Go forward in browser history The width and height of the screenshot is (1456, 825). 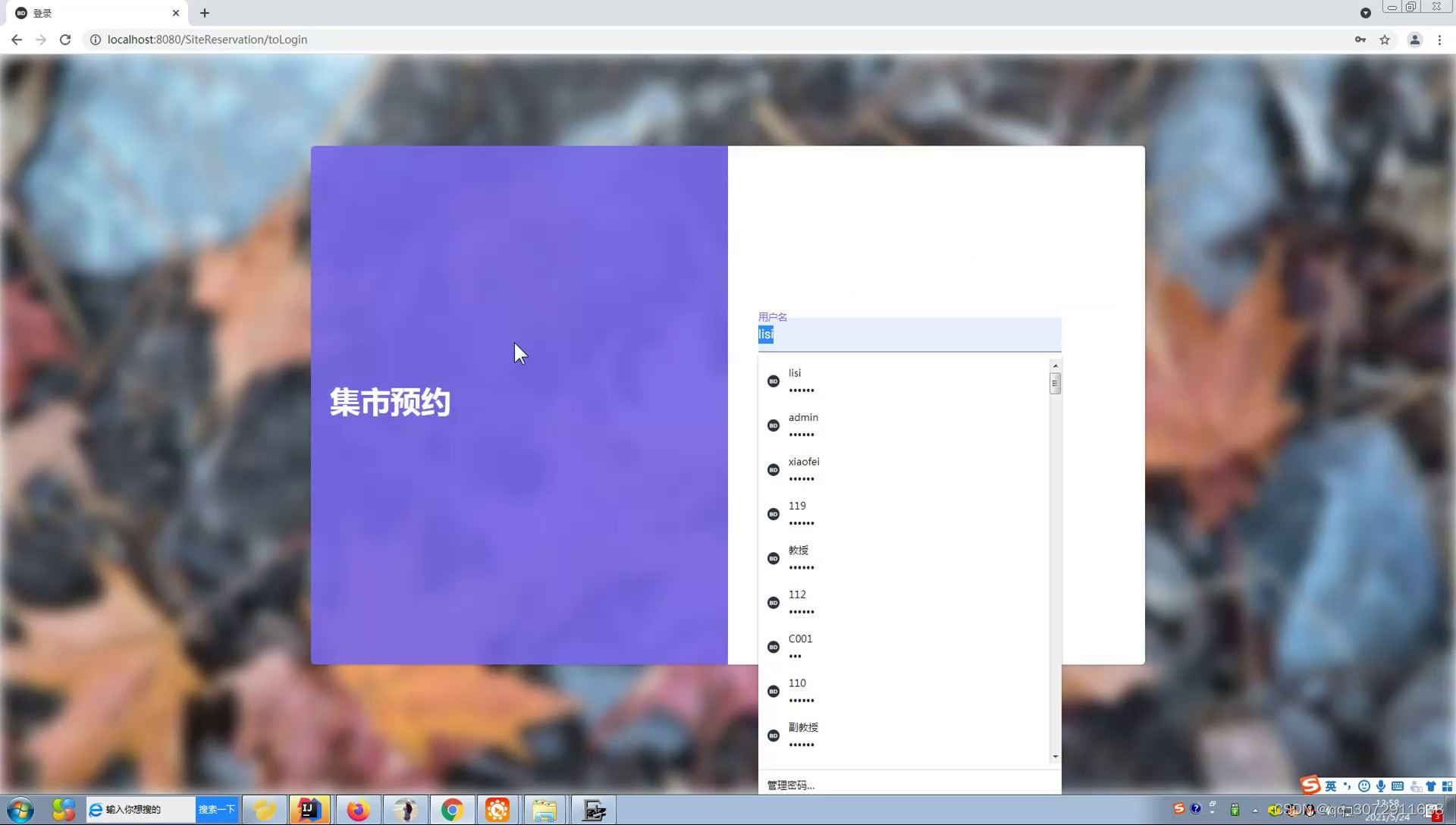click(41, 39)
